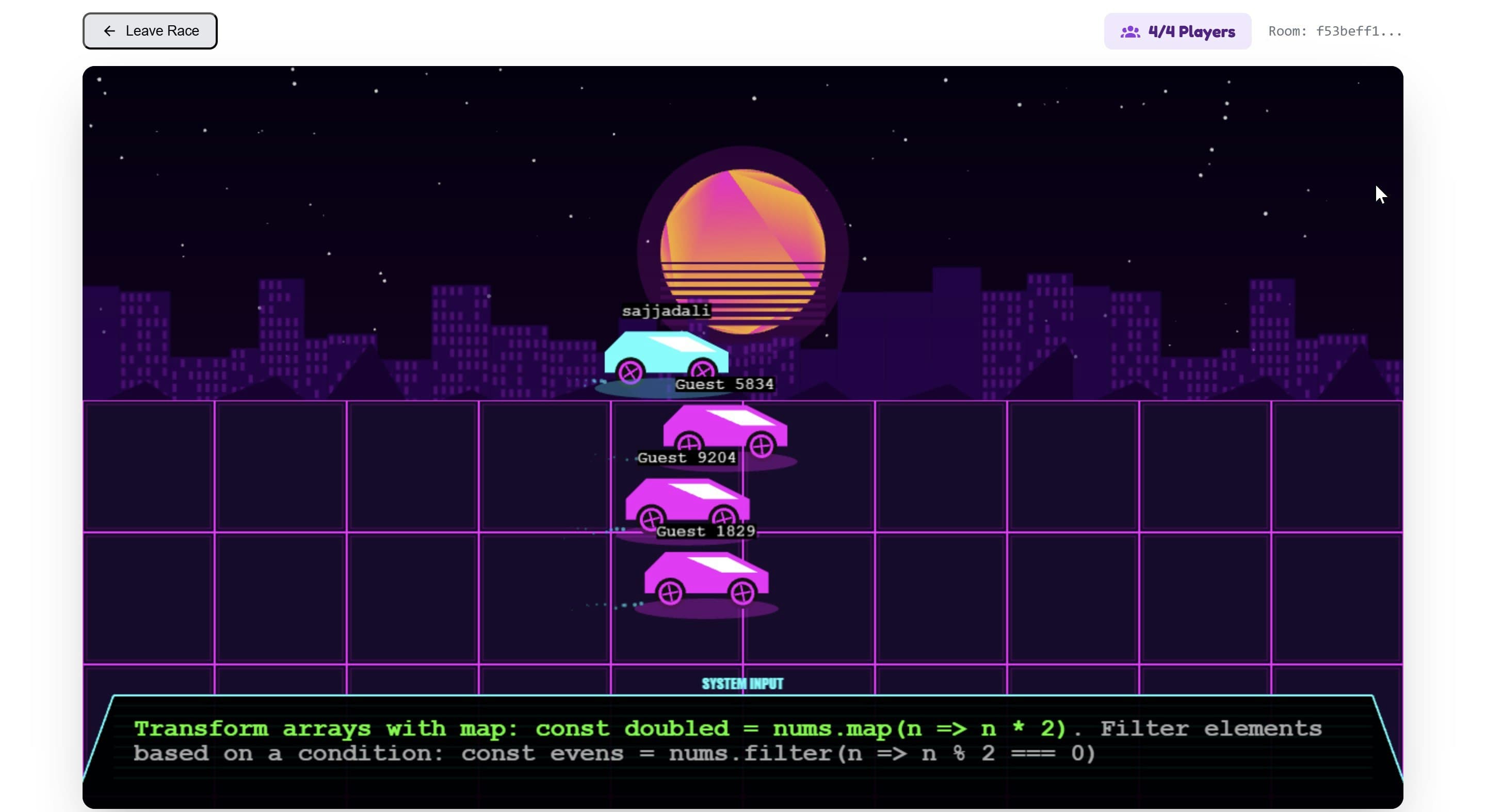Expand the SYSTEM INPUT panel header

click(742, 684)
